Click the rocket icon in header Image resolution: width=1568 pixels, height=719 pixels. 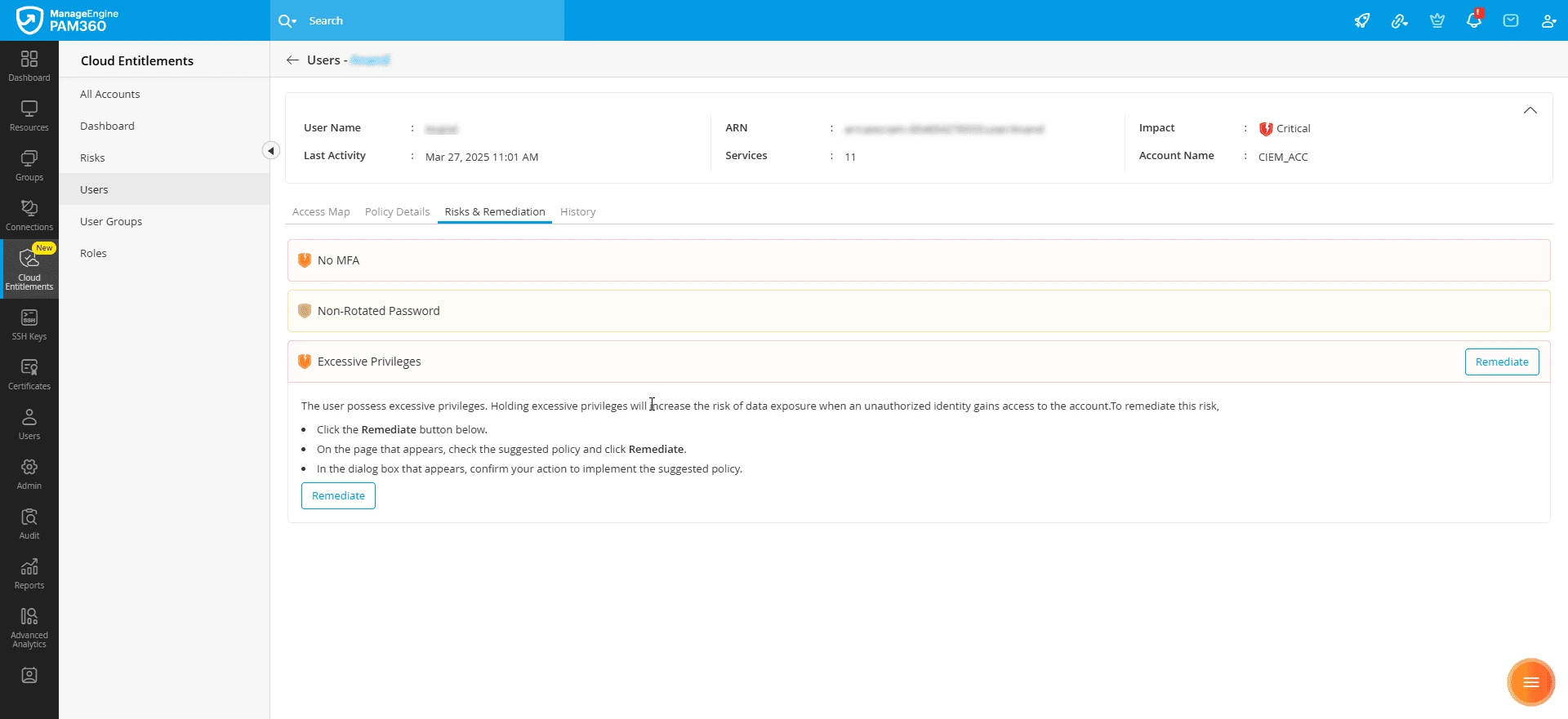point(1362,20)
